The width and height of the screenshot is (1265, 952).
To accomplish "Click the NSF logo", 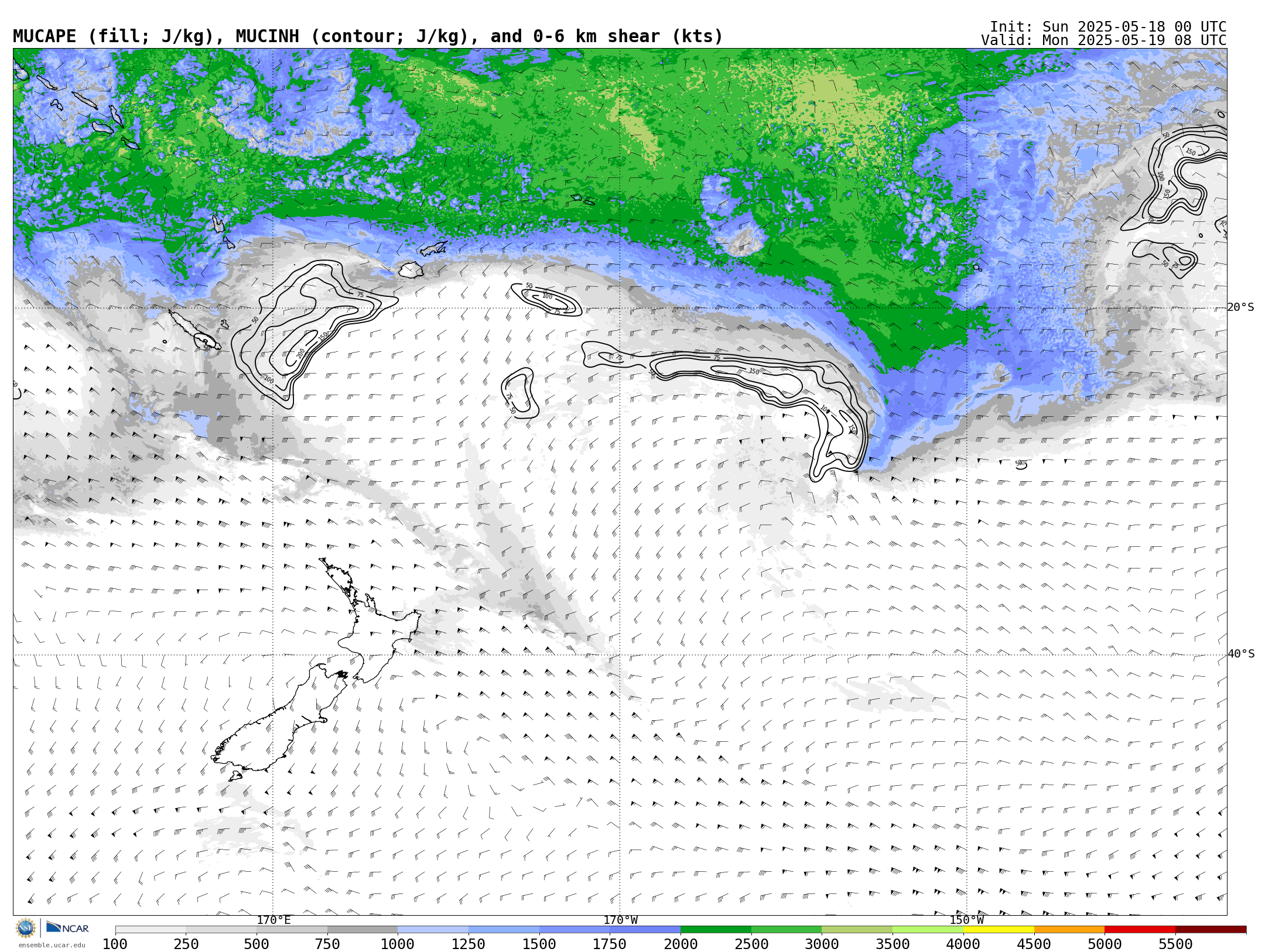I will (x=26, y=928).
